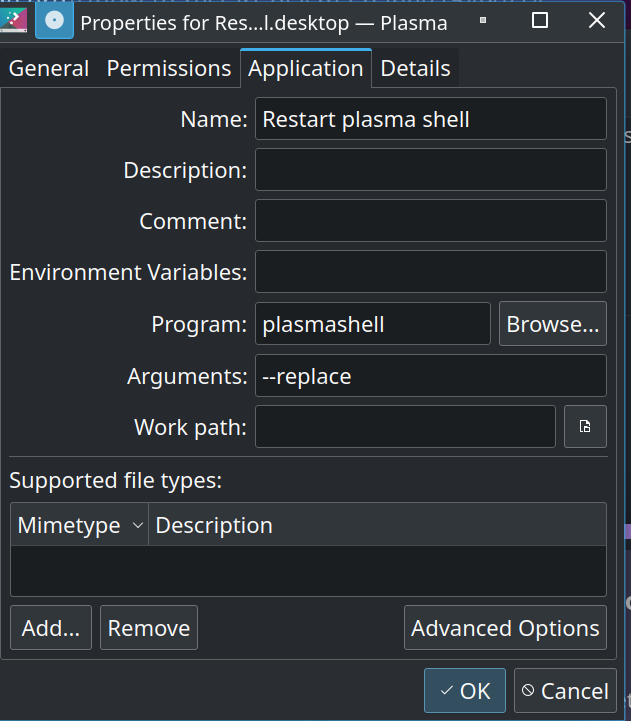The height and width of the screenshot is (721, 631).
Task: Confirm with the OK button
Action: pos(465,691)
